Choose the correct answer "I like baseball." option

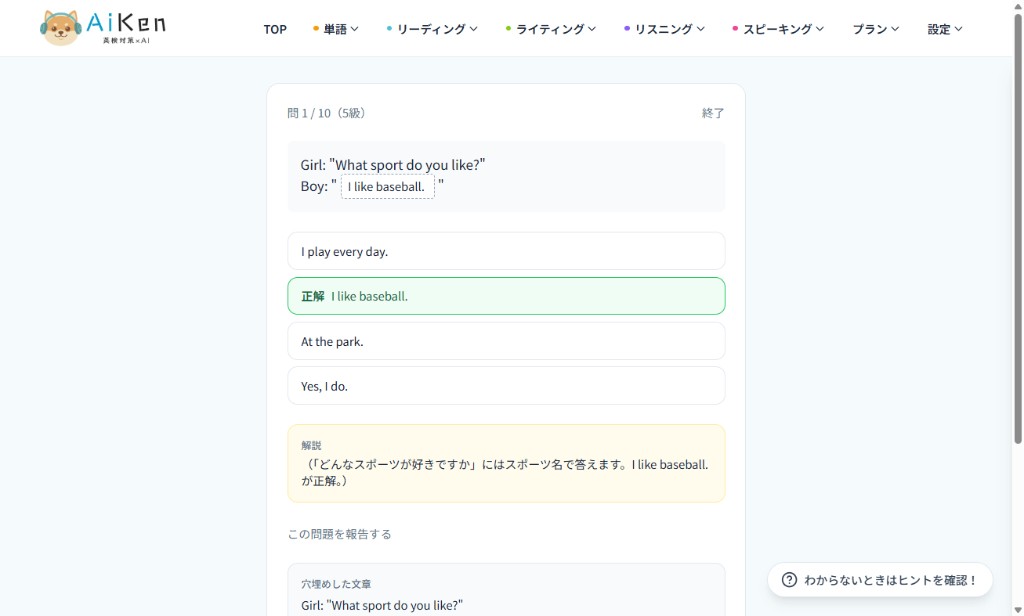[506, 296]
